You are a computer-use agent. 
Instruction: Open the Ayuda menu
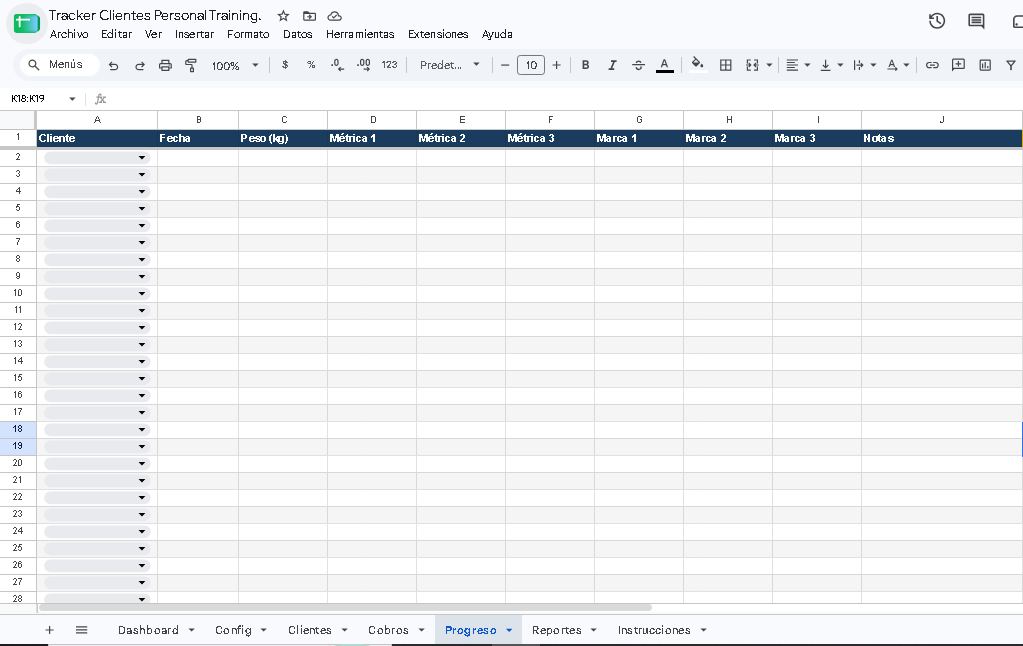497,34
